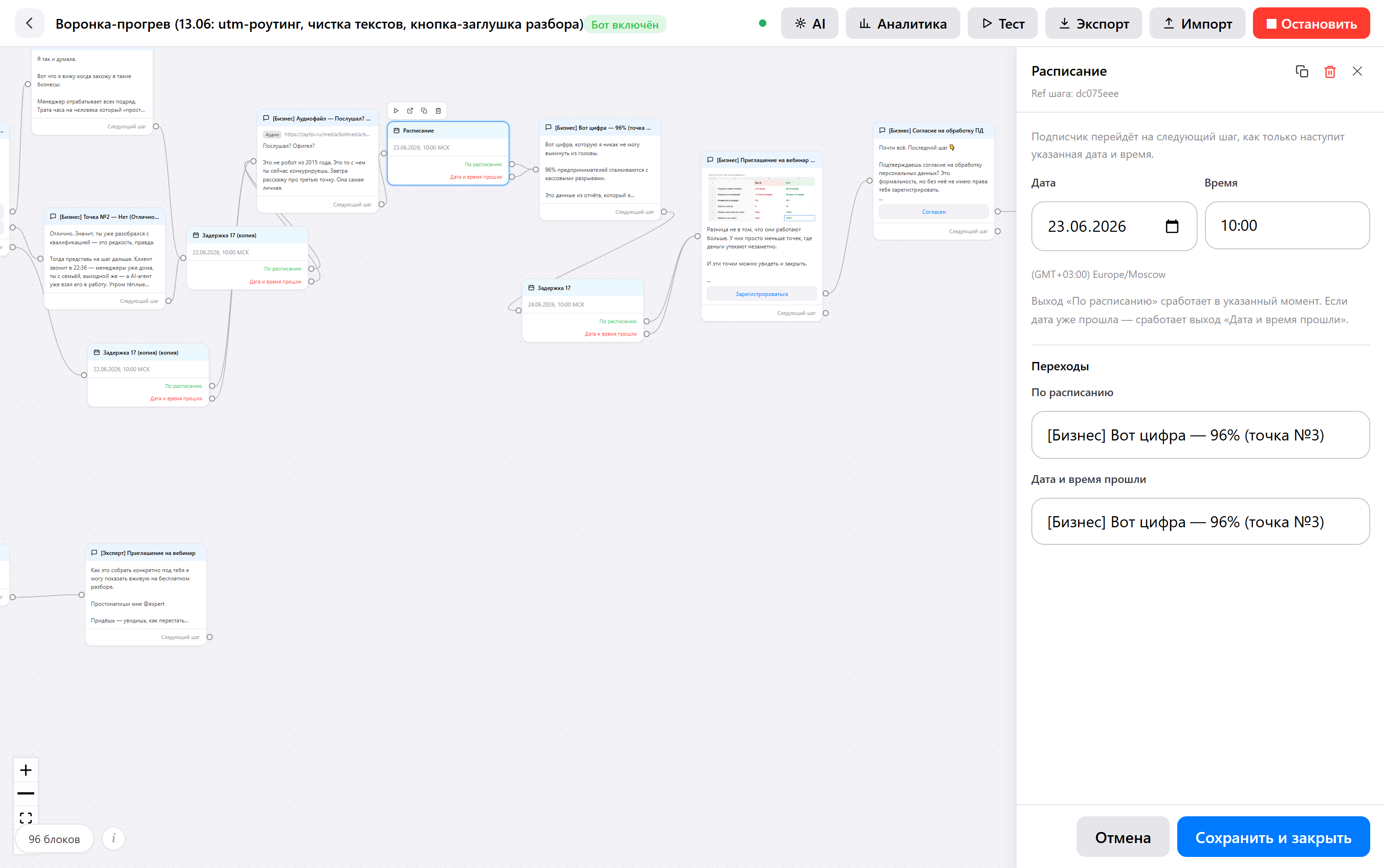Click the Переходы section heading
The width and height of the screenshot is (1385, 868).
point(1060,366)
